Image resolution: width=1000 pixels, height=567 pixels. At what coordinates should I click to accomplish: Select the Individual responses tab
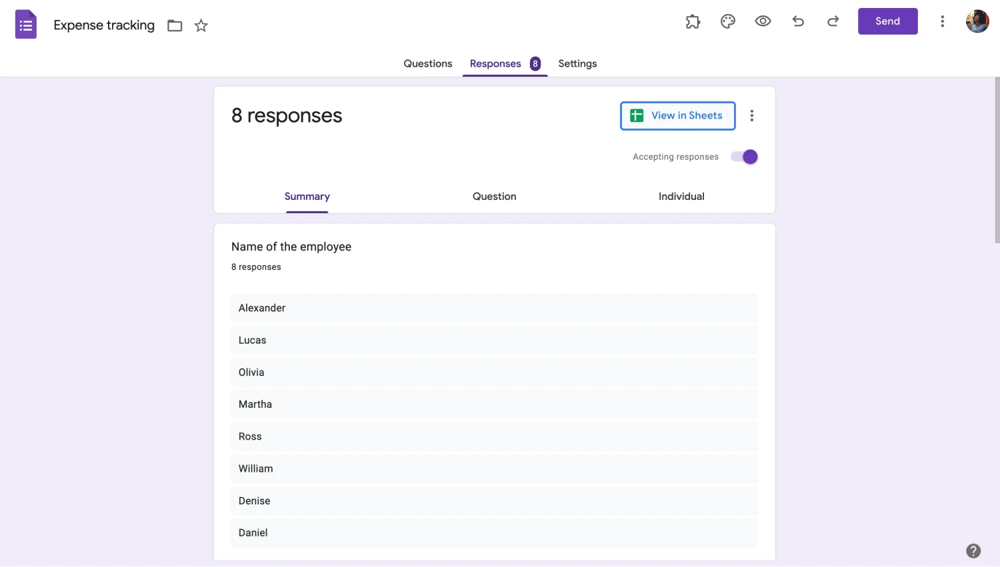click(681, 197)
